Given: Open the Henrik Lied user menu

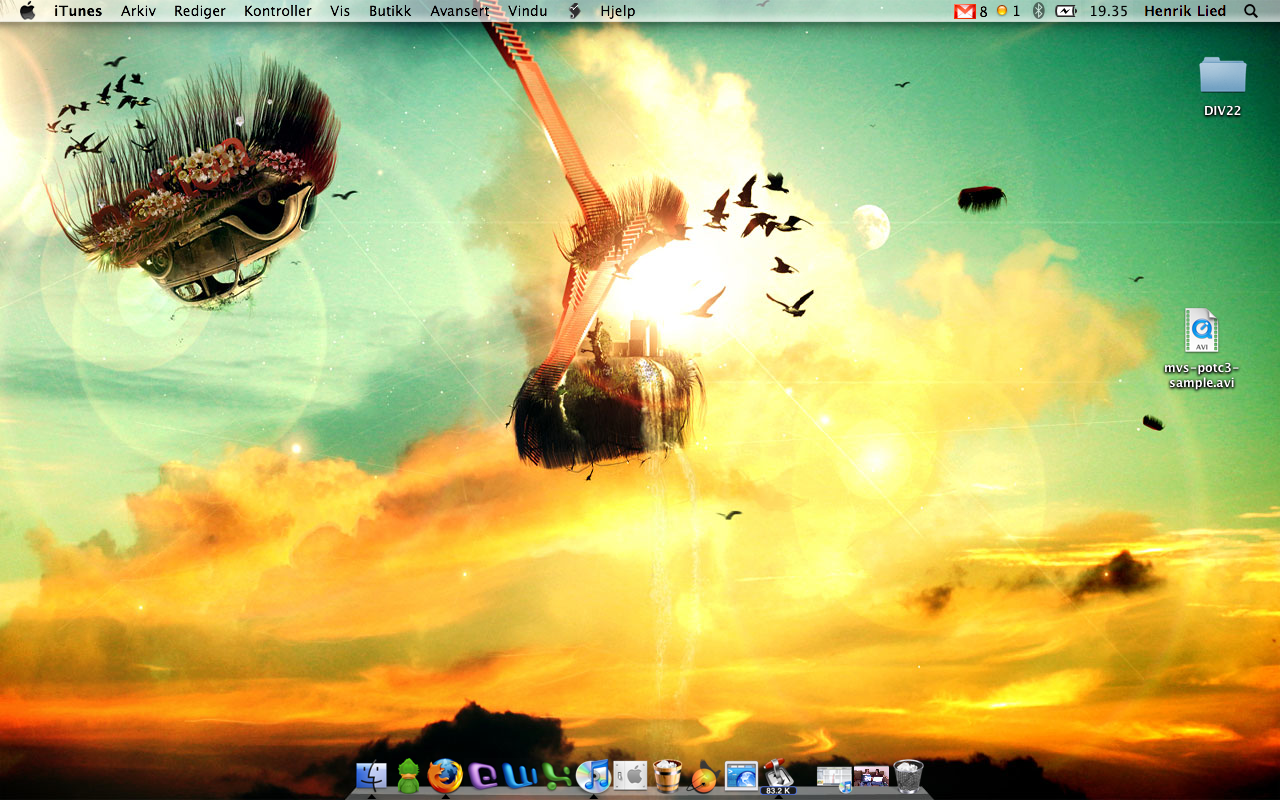Looking at the screenshot, I should click(x=1185, y=11).
